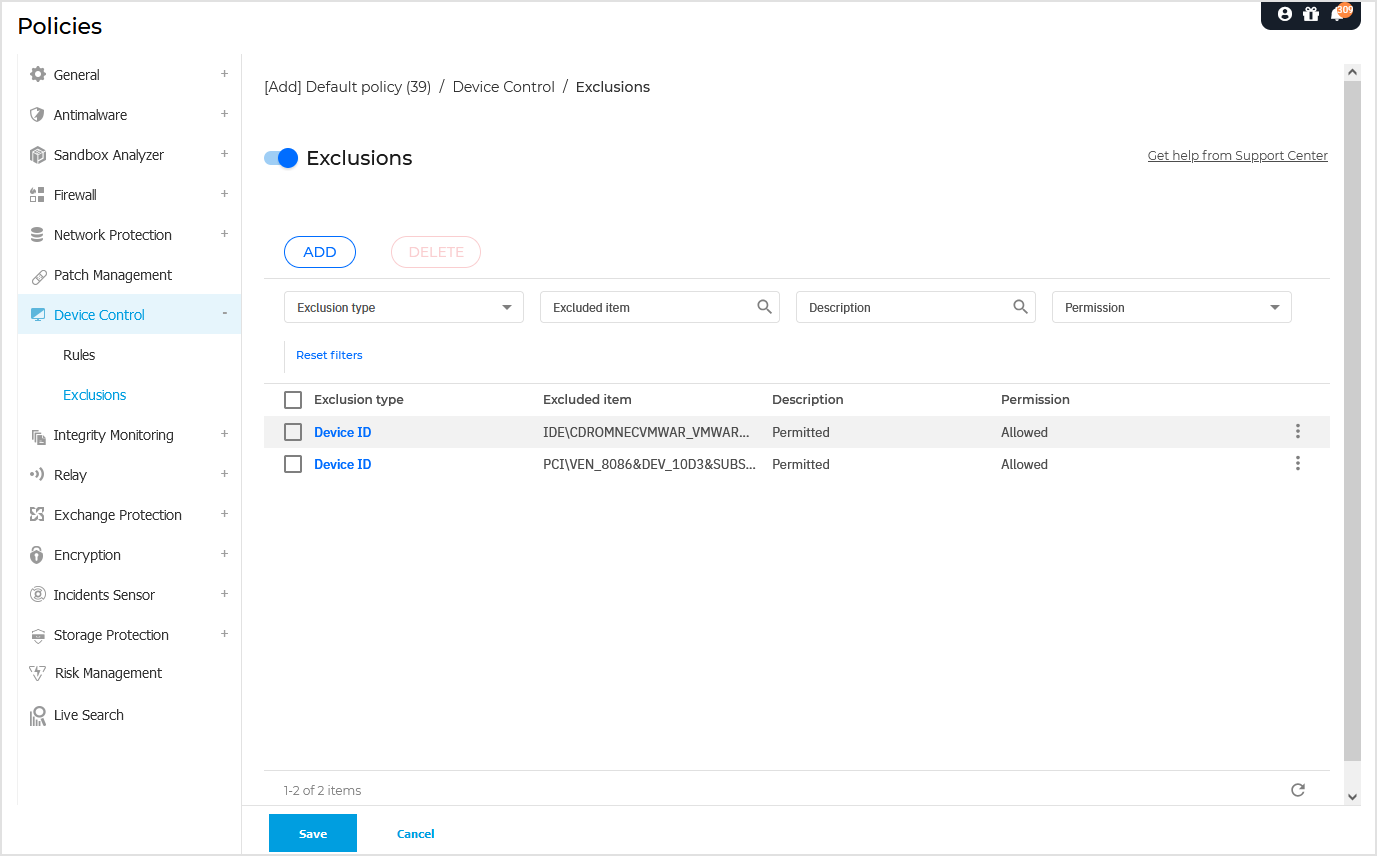Click the Patch Management icon
Viewport: 1377px width, 856px height.
pyautogui.click(x=37, y=274)
